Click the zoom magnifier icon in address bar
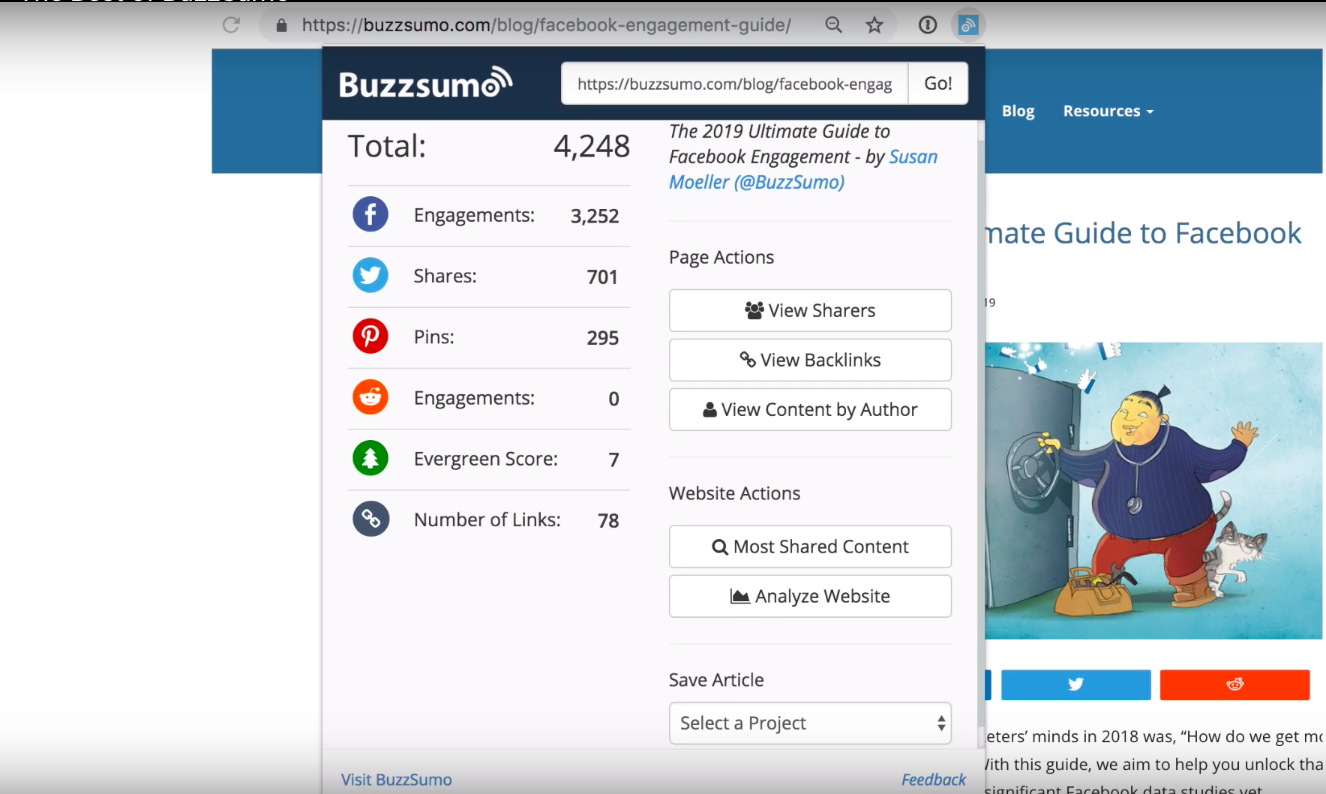Image resolution: width=1326 pixels, height=794 pixels. pyautogui.click(x=833, y=25)
